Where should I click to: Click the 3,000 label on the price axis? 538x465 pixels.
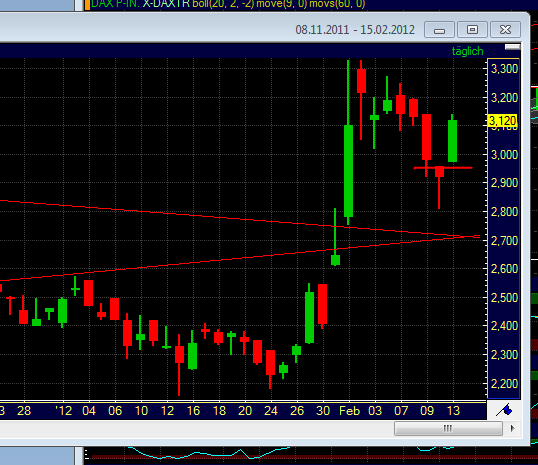[504, 154]
